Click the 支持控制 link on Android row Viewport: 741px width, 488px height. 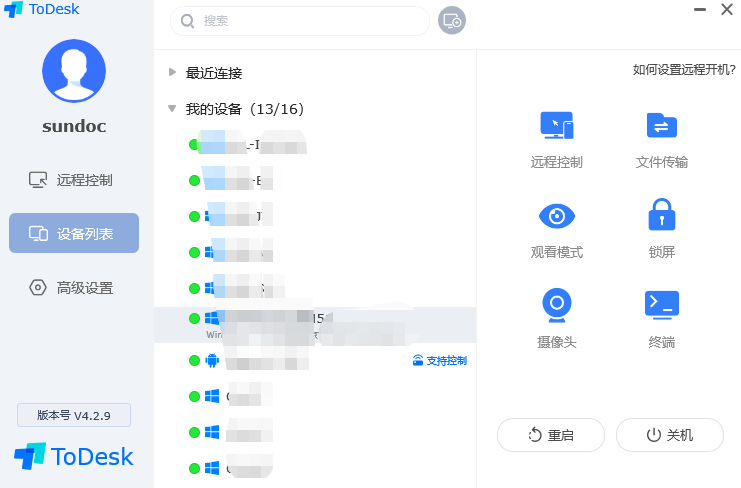point(440,361)
